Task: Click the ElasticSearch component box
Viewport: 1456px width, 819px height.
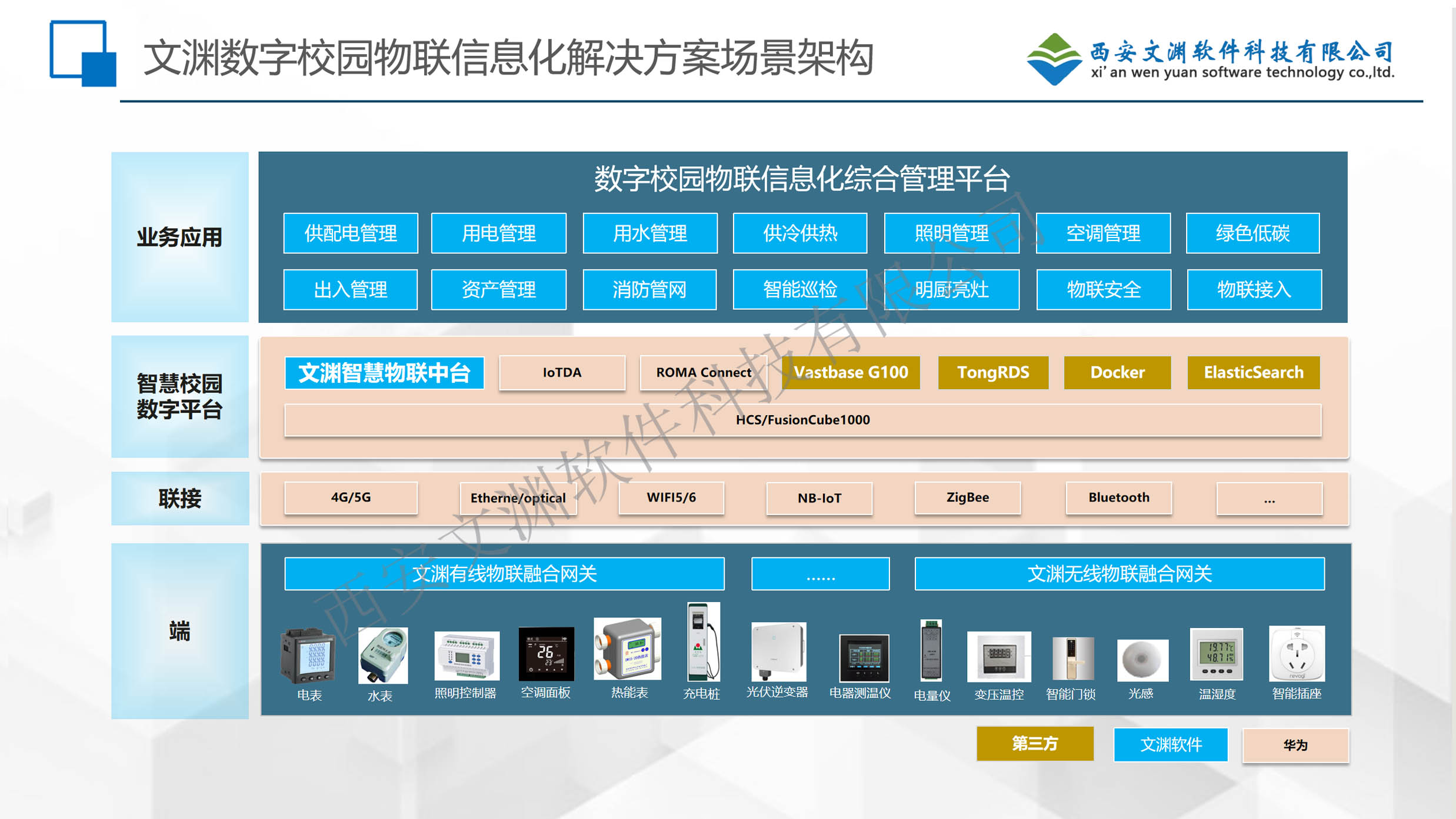Action: [x=1254, y=373]
